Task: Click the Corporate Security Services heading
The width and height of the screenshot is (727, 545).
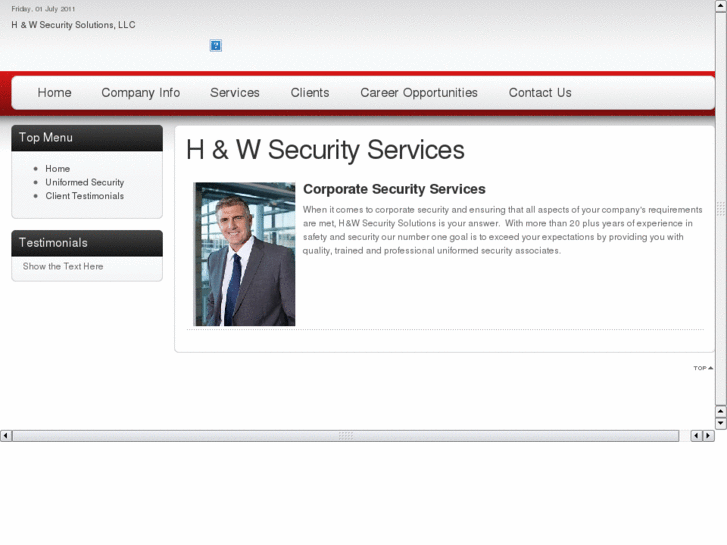Action: pyautogui.click(x=394, y=189)
